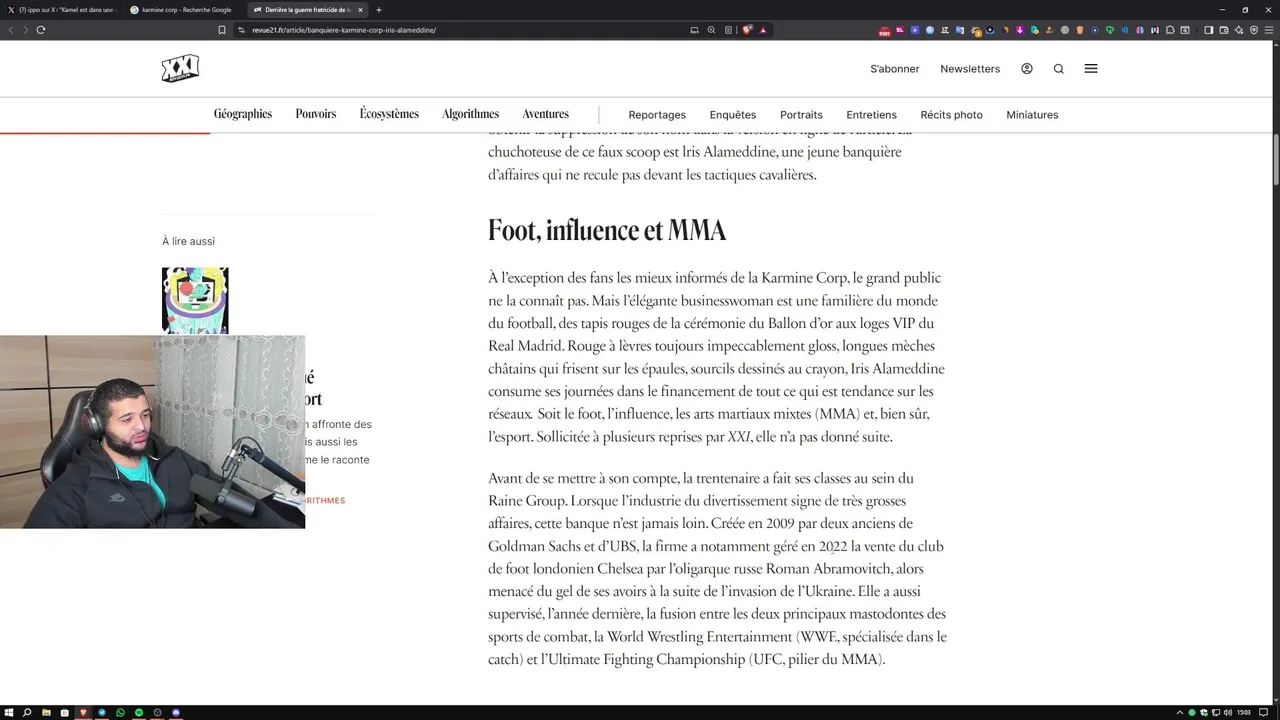Screen dimensions: 1280x720
Task: Click the zoom magnifier icon in address bar
Action: pyautogui.click(x=711, y=30)
